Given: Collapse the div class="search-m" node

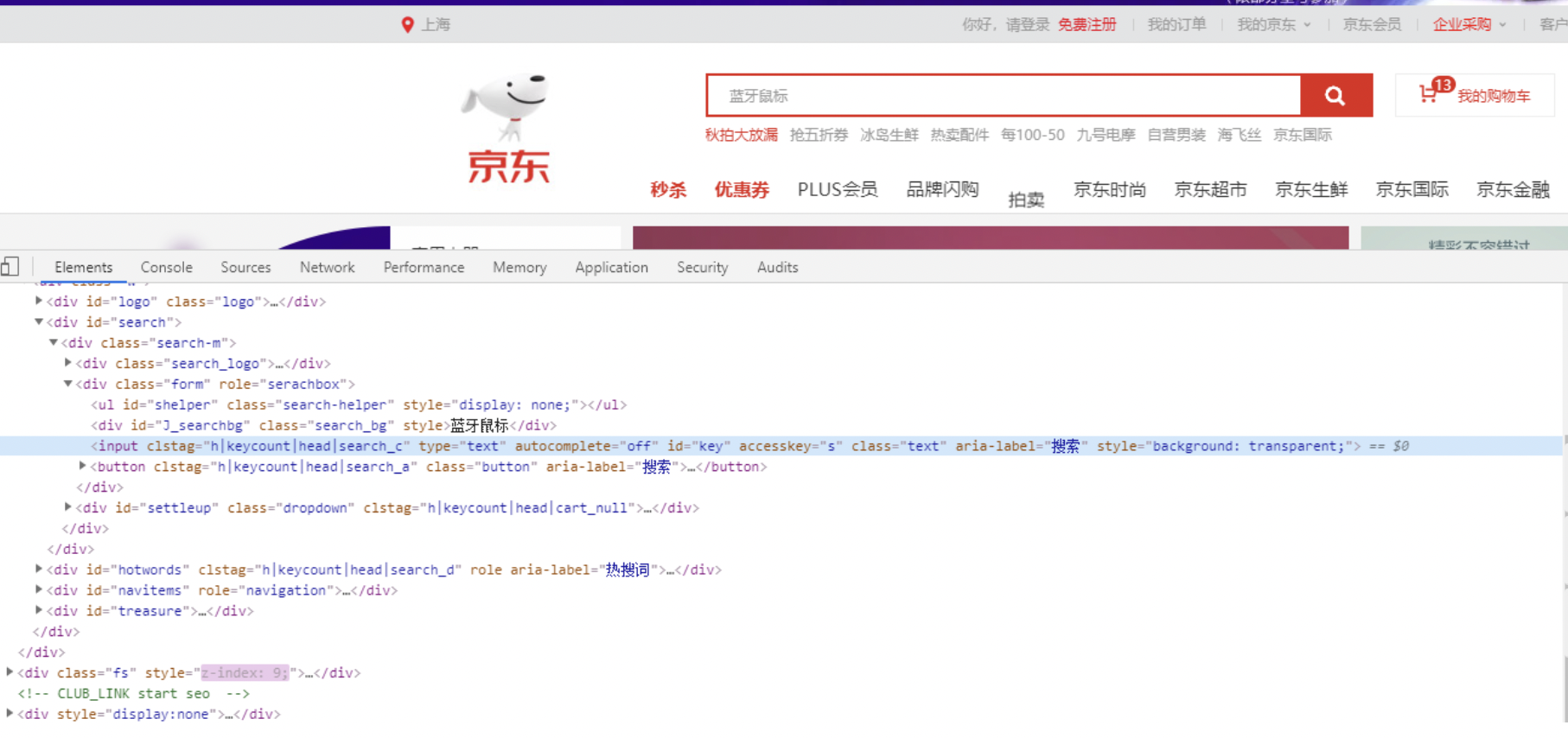Looking at the screenshot, I should pos(53,342).
